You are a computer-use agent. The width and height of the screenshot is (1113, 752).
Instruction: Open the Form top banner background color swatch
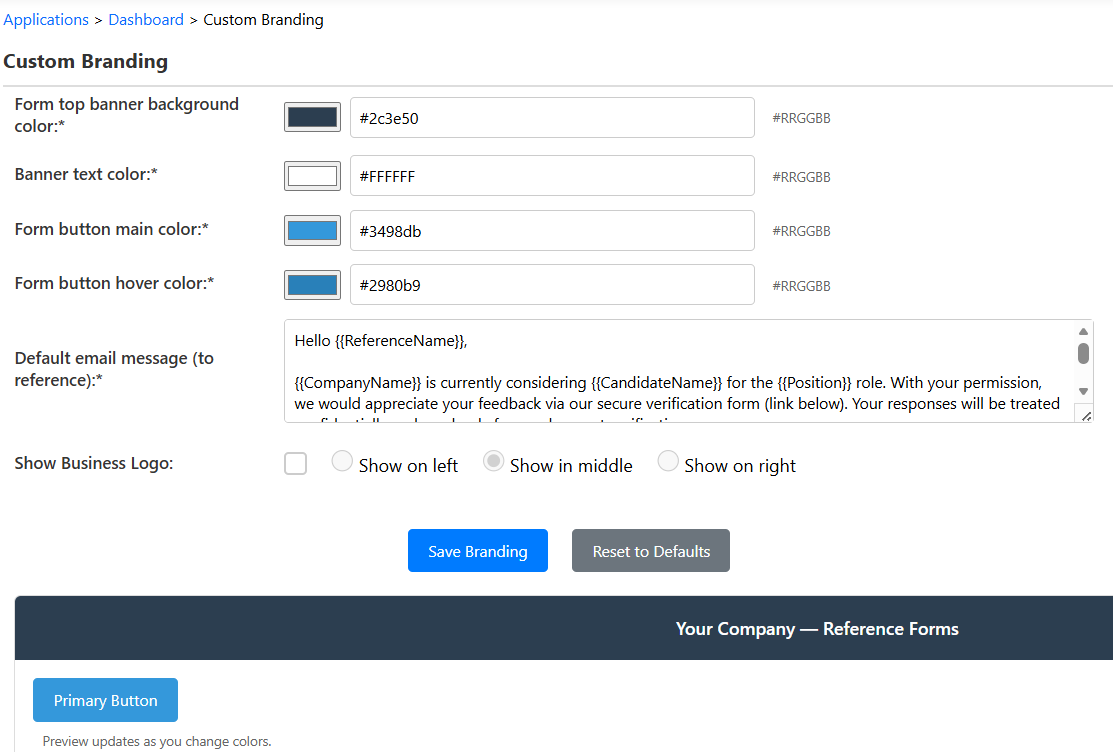coord(311,116)
